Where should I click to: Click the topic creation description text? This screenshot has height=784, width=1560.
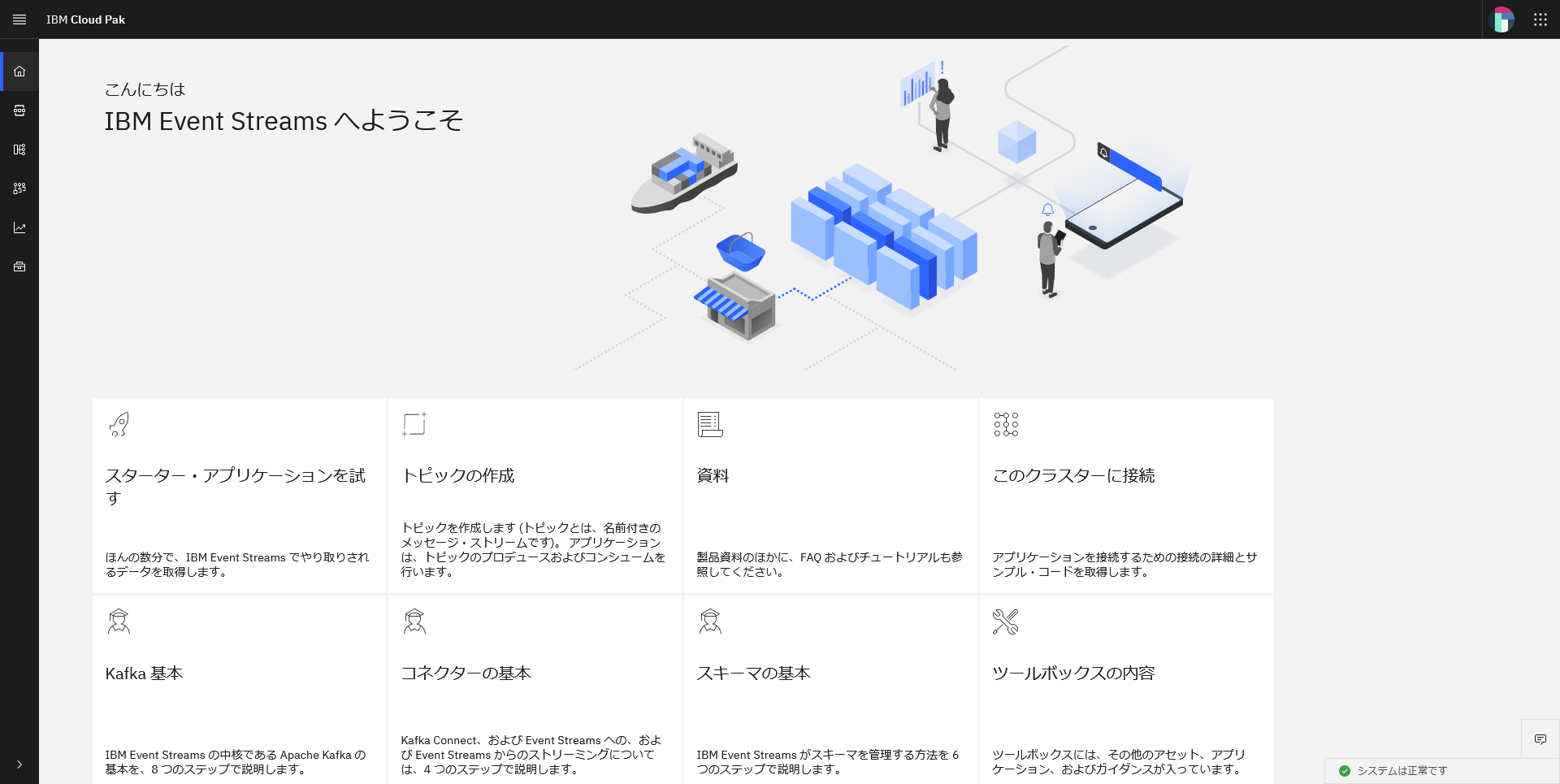(x=533, y=550)
